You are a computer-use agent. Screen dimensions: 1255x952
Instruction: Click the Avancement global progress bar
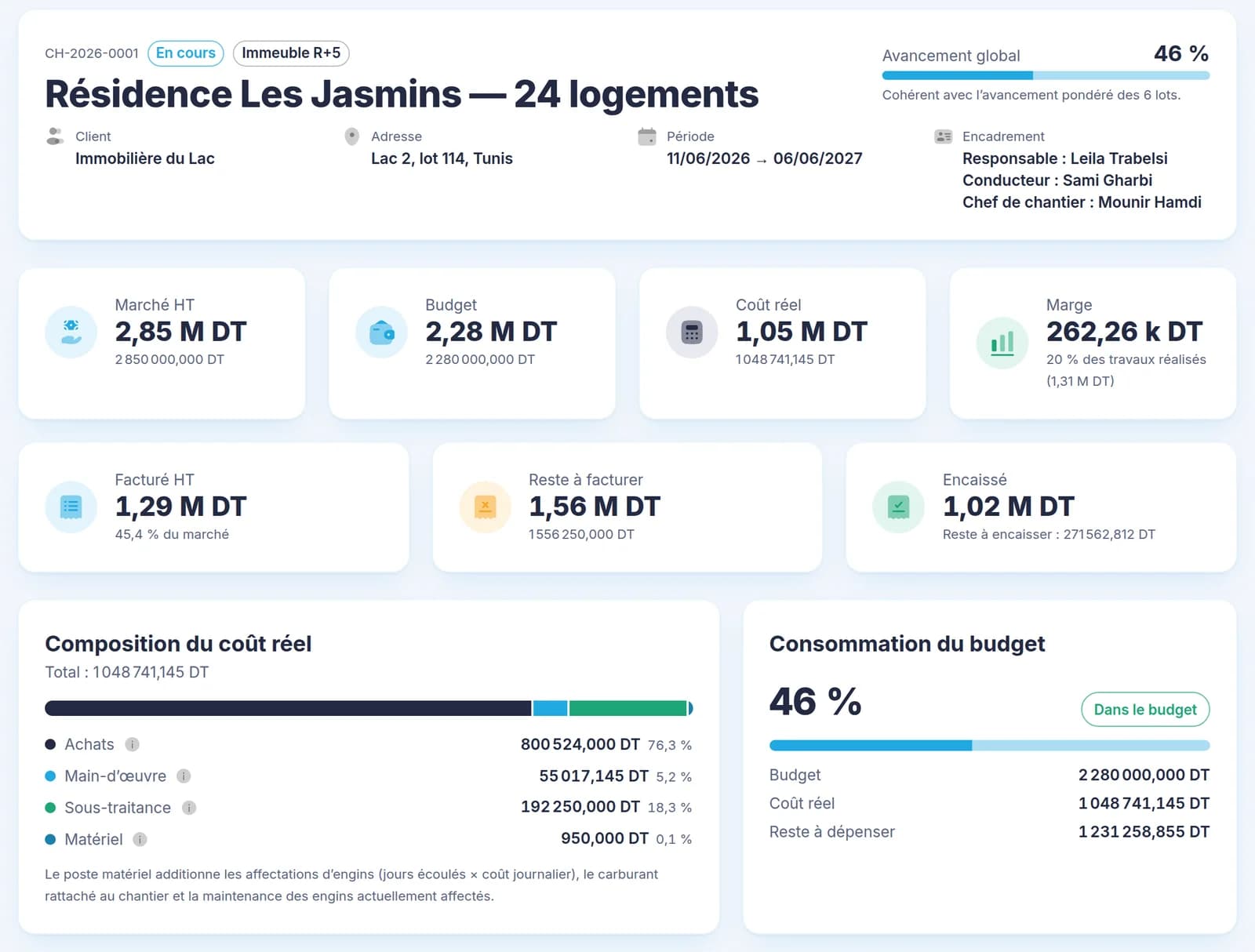coord(1046,75)
